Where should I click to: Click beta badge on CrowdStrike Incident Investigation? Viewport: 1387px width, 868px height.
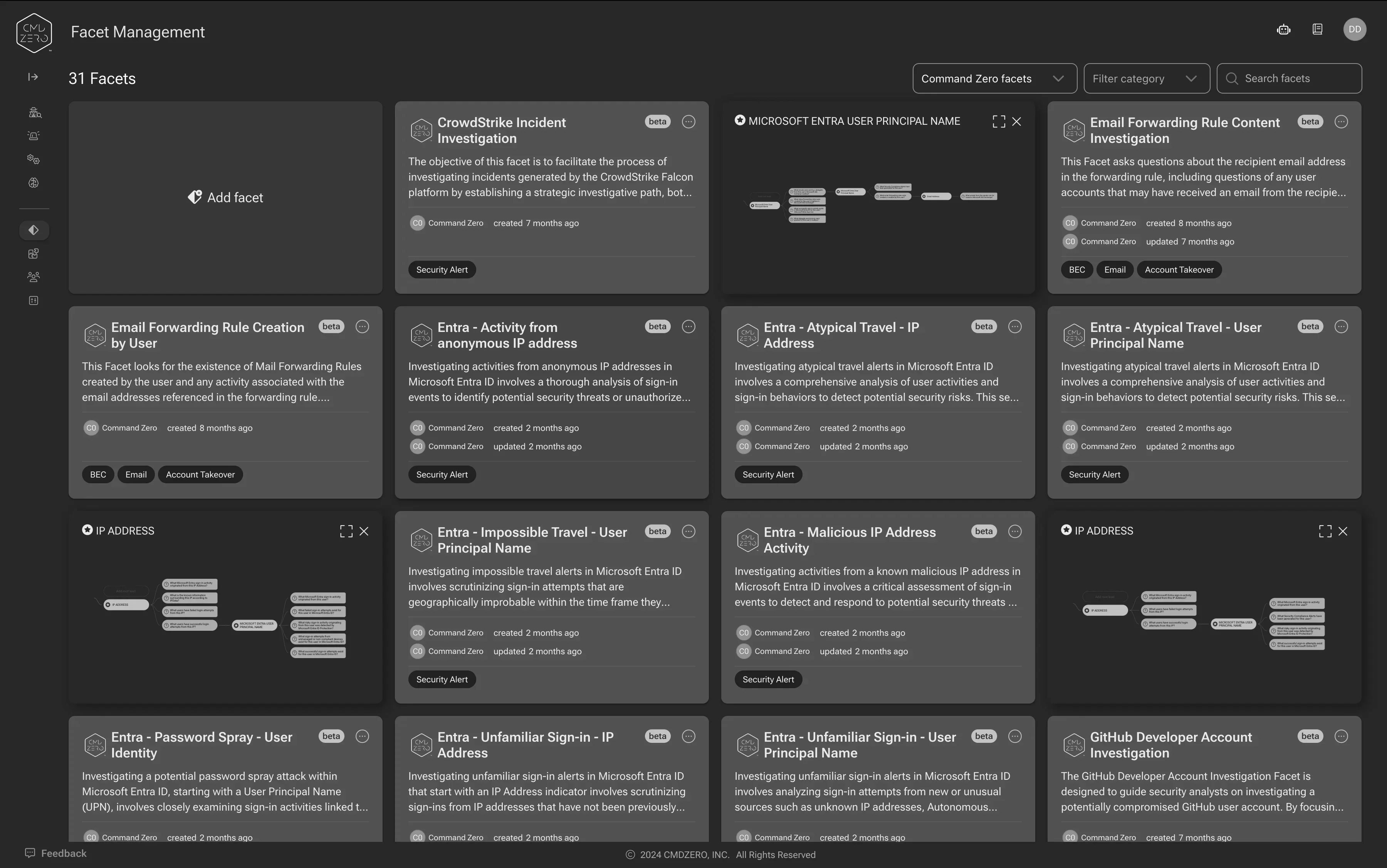click(x=658, y=122)
